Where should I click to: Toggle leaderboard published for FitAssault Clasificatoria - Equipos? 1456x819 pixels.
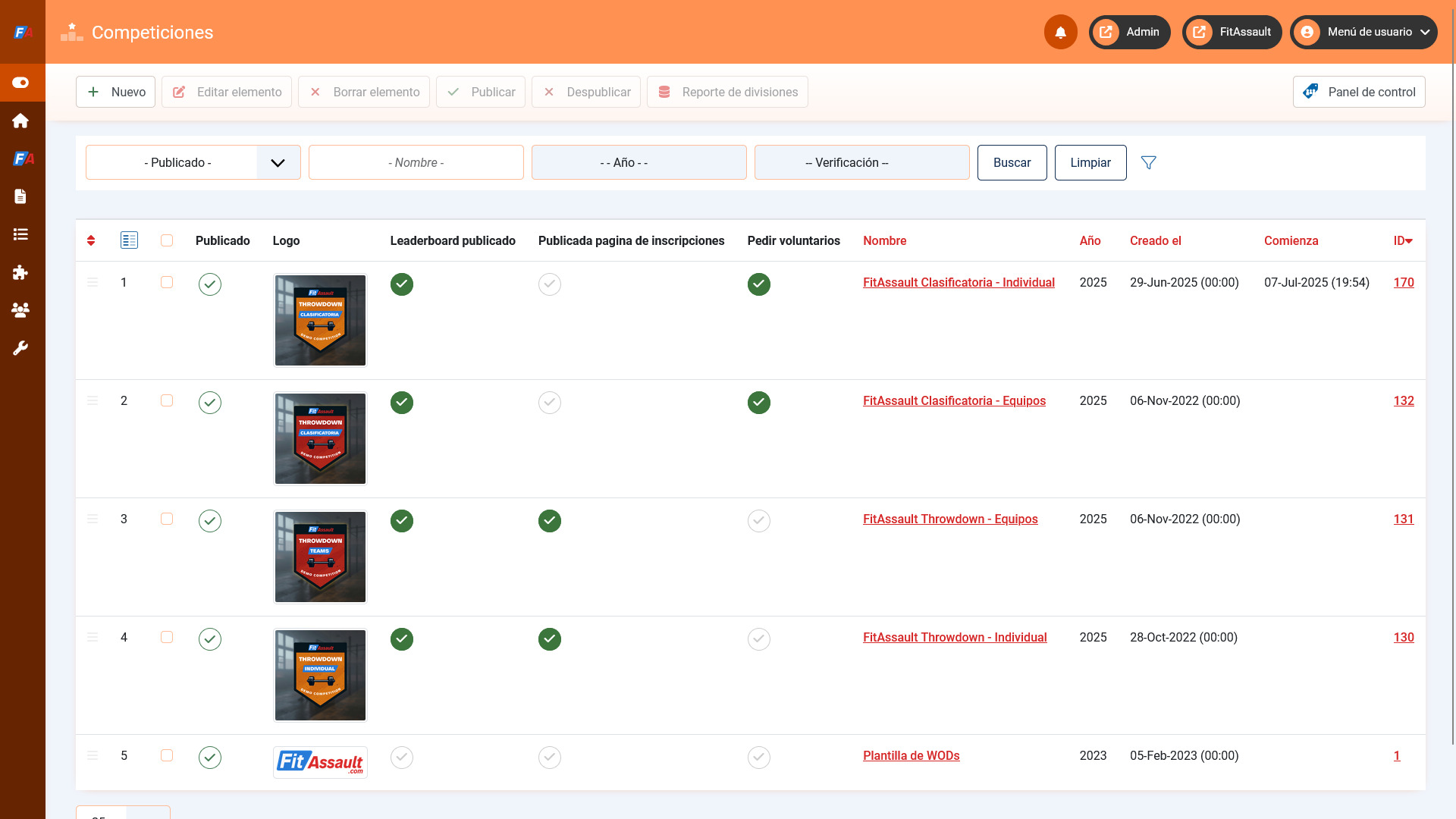402,403
